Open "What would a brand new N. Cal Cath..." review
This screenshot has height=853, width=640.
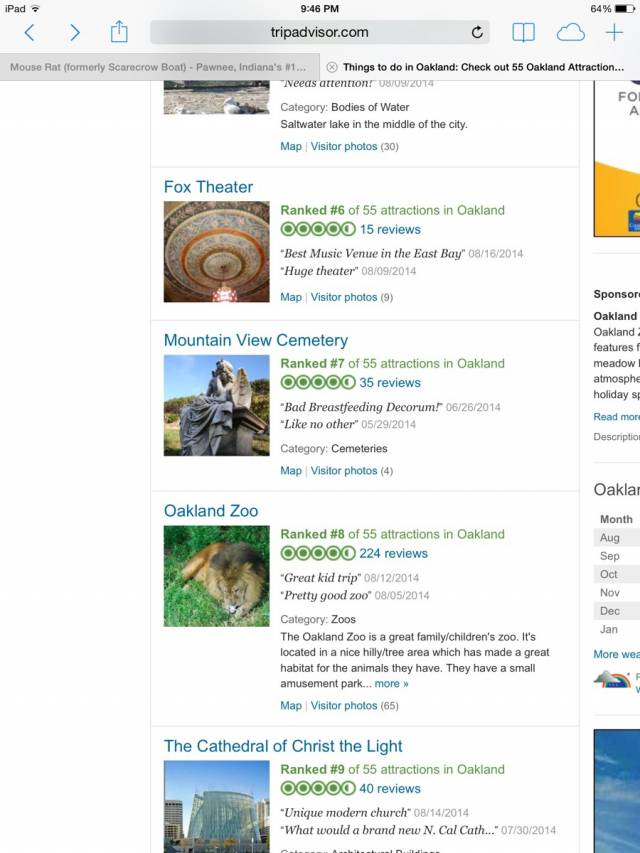coord(389,830)
